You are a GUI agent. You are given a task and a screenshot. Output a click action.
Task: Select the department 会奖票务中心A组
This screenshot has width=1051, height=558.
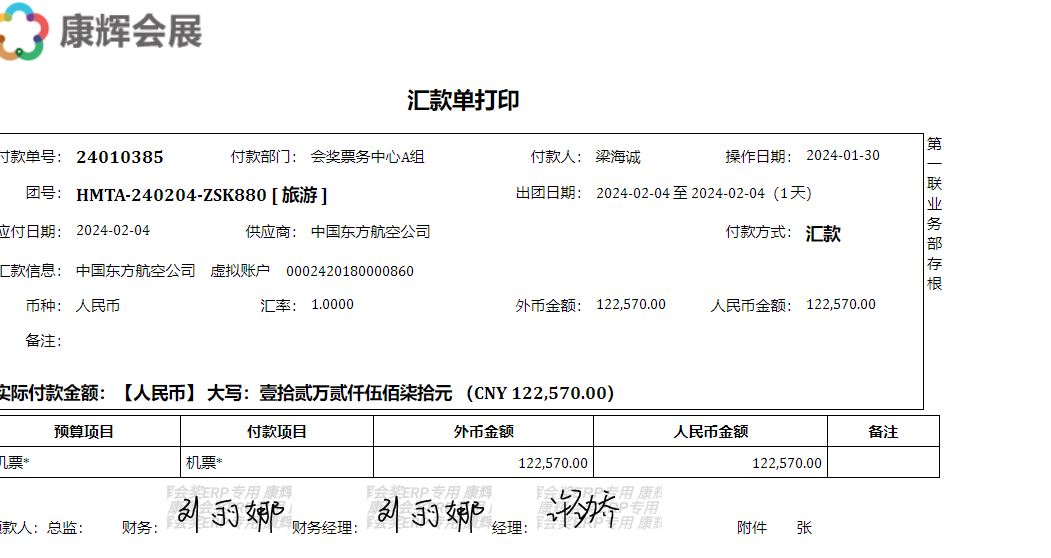click(367, 157)
